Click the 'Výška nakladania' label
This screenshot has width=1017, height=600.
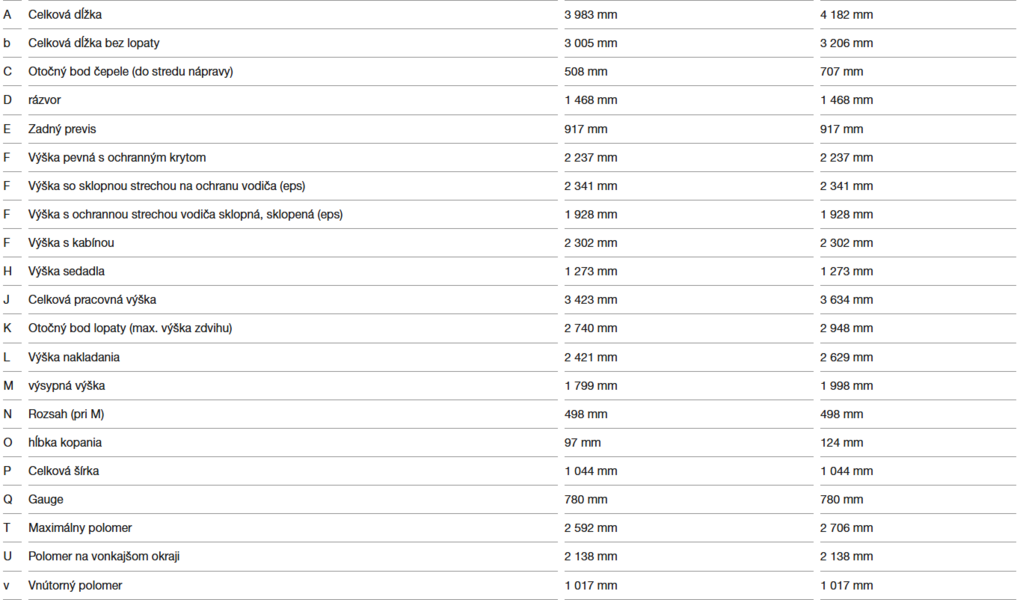point(73,357)
